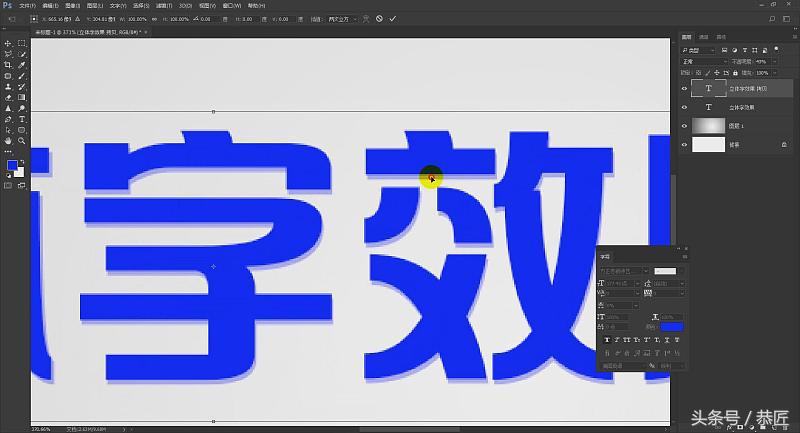Image resolution: width=800 pixels, height=433 pixels.
Task: Open the Layer menu
Action: (94, 6)
